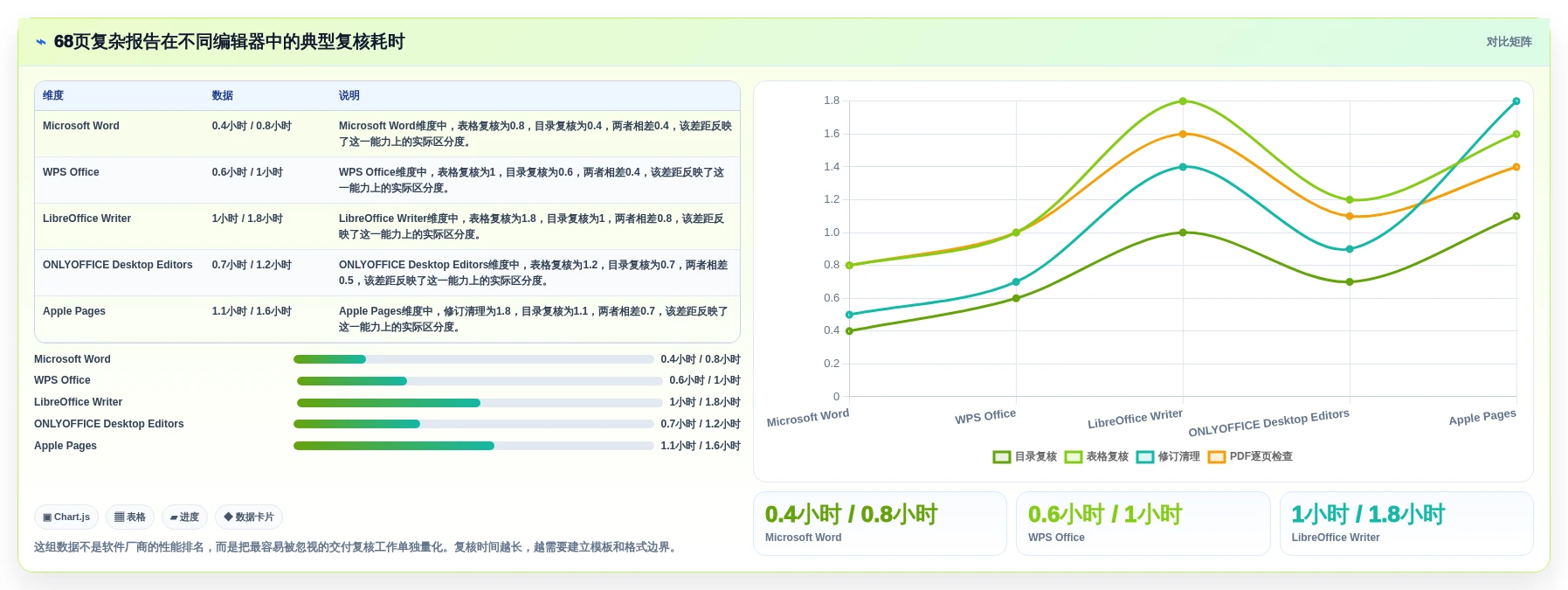This screenshot has height=590, width=1568.
Task: Click the 1.0 dark green point at LibreOffice Writer
Action: point(1183,233)
